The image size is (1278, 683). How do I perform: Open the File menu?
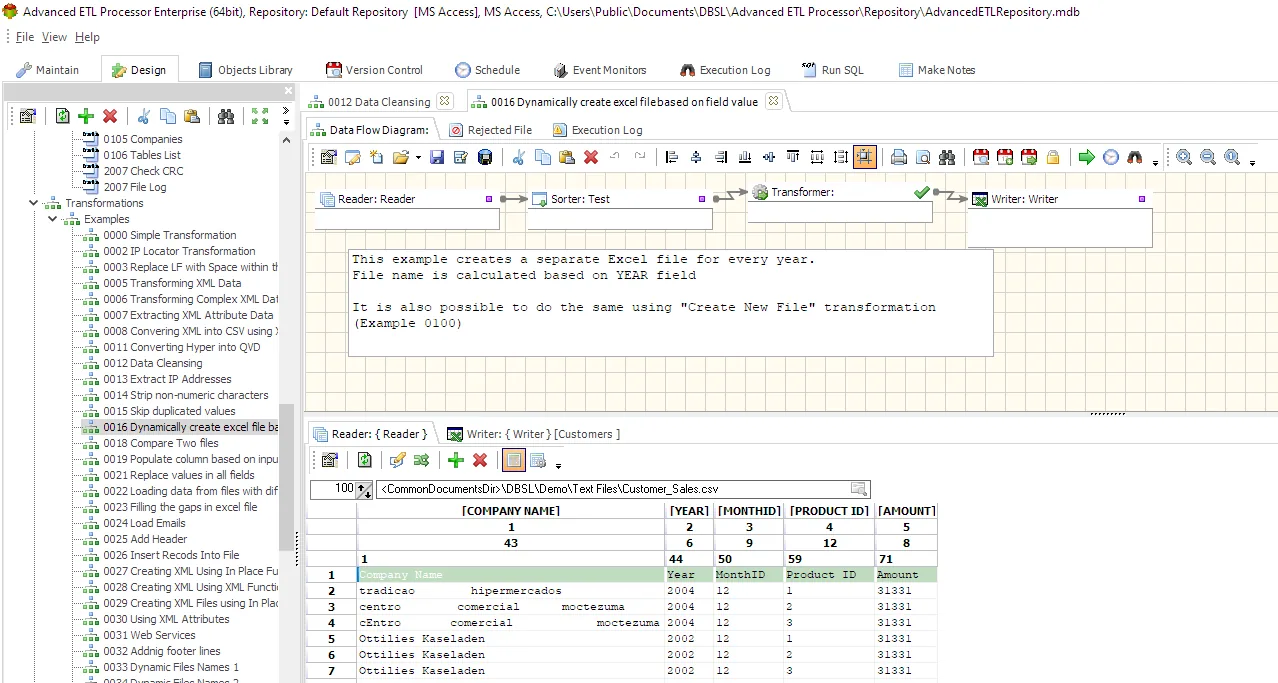(x=25, y=37)
